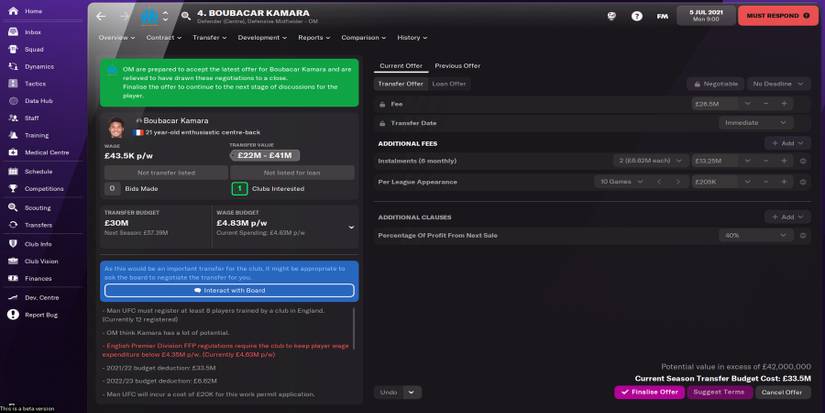Viewport: 825px width, 413px height.
Task: Open the help question mark icon
Action: point(637,16)
